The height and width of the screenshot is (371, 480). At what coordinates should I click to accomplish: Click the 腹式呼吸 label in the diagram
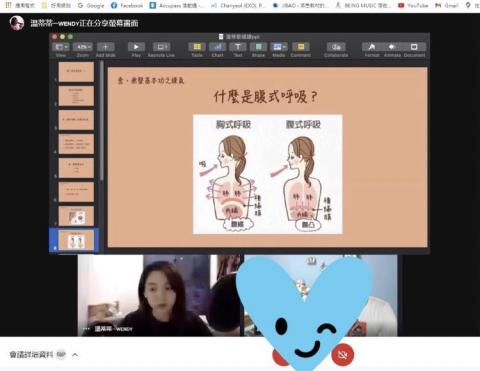pyautogui.click(x=303, y=125)
